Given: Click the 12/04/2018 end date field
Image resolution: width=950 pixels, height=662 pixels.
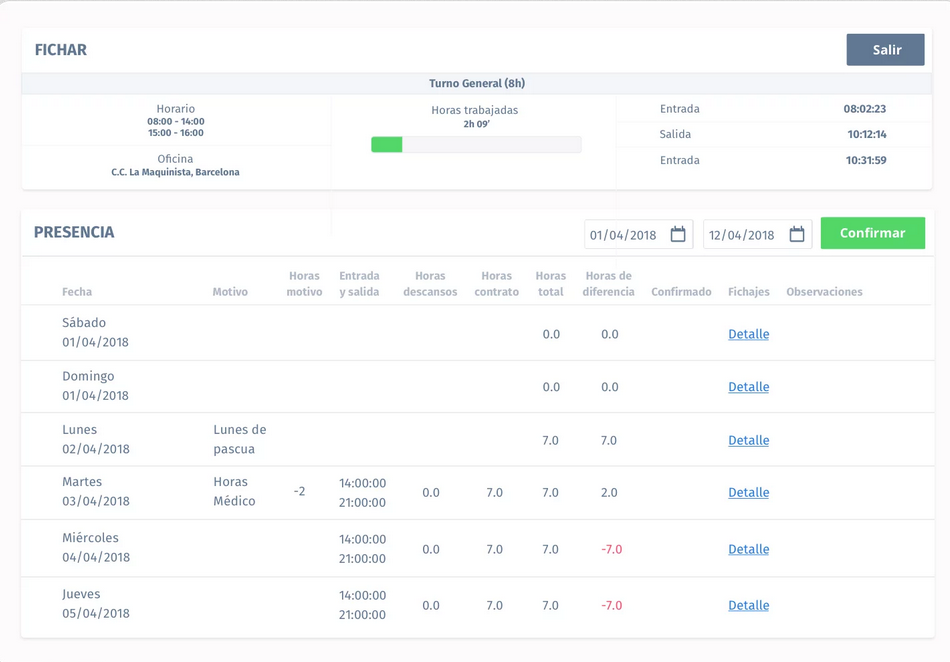Looking at the screenshot, I should coord(743,235).
